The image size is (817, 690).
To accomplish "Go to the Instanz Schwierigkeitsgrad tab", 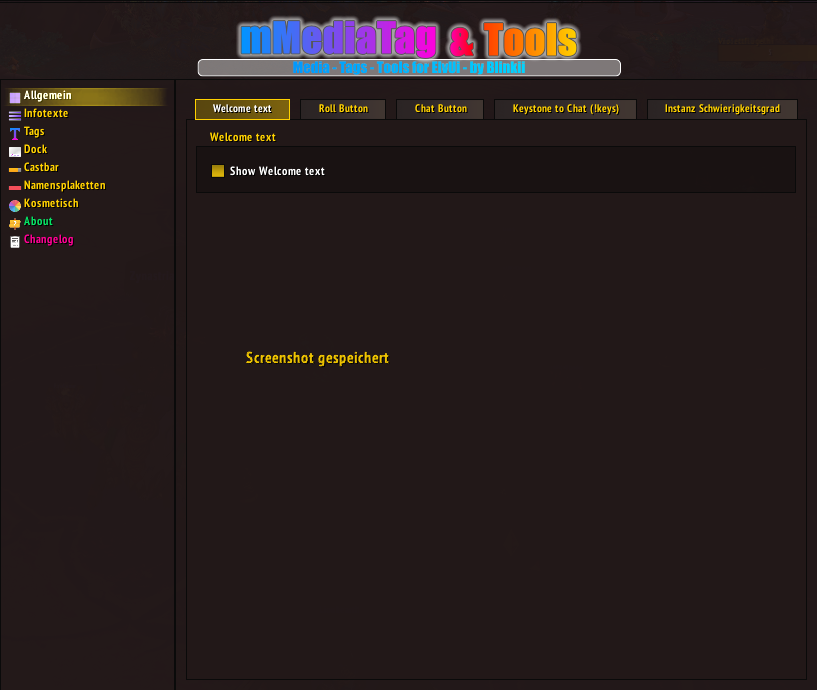I will click(x=722, y=109).
